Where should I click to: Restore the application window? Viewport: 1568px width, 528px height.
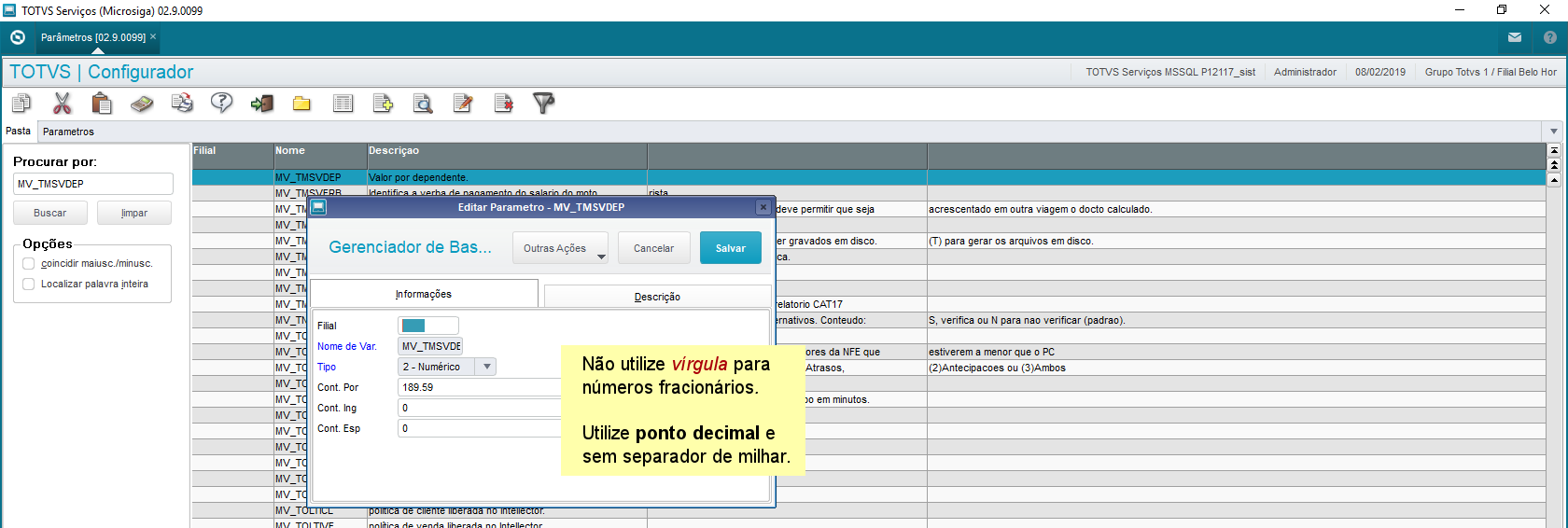(1502, 10)
